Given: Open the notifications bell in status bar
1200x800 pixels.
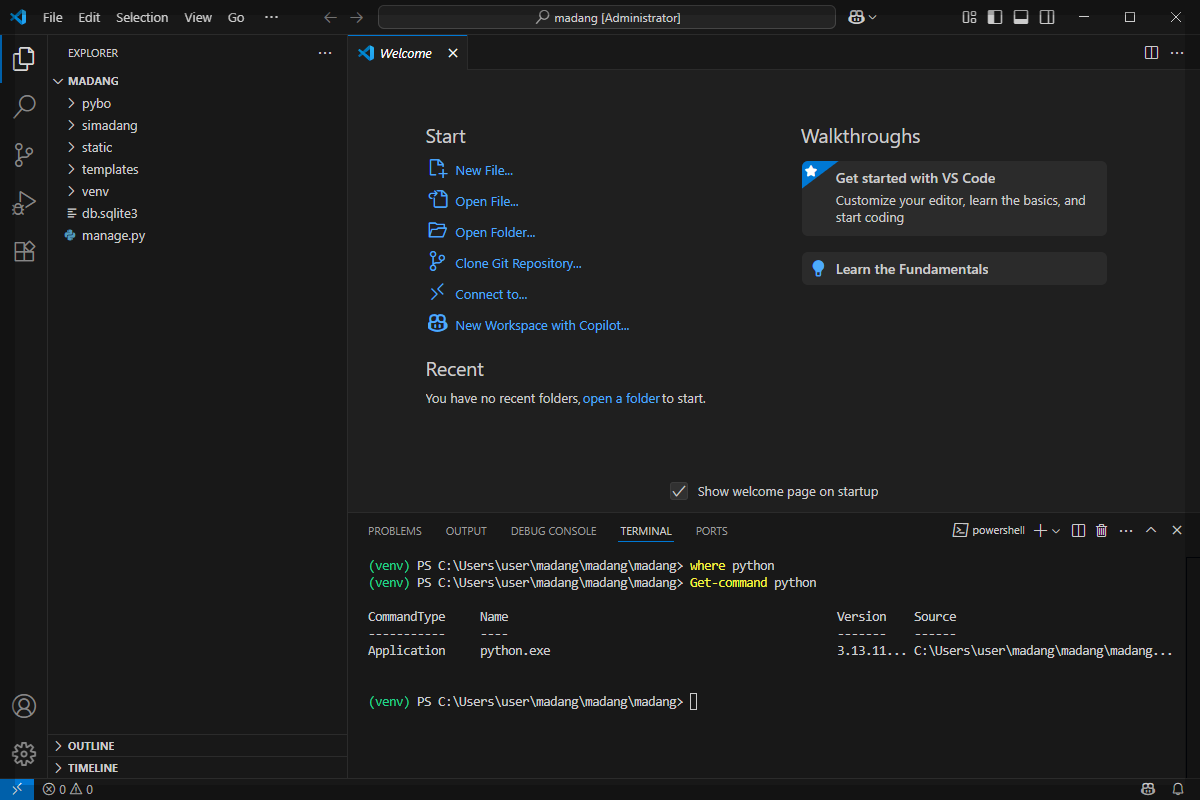Looking at the screenshot, I should pos(1177,789).
